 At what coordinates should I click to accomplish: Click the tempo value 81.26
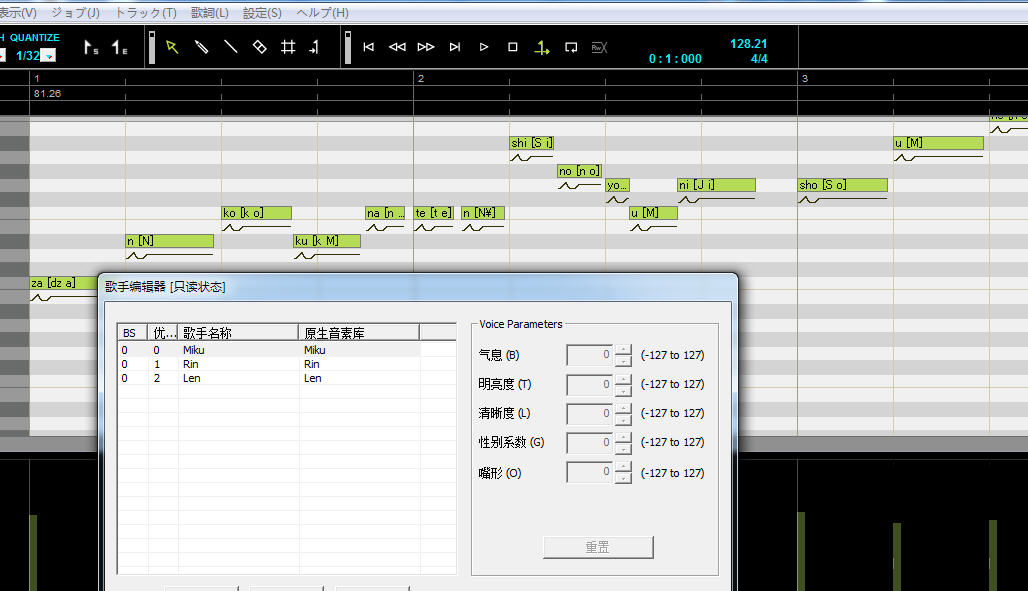click(47, 93)
